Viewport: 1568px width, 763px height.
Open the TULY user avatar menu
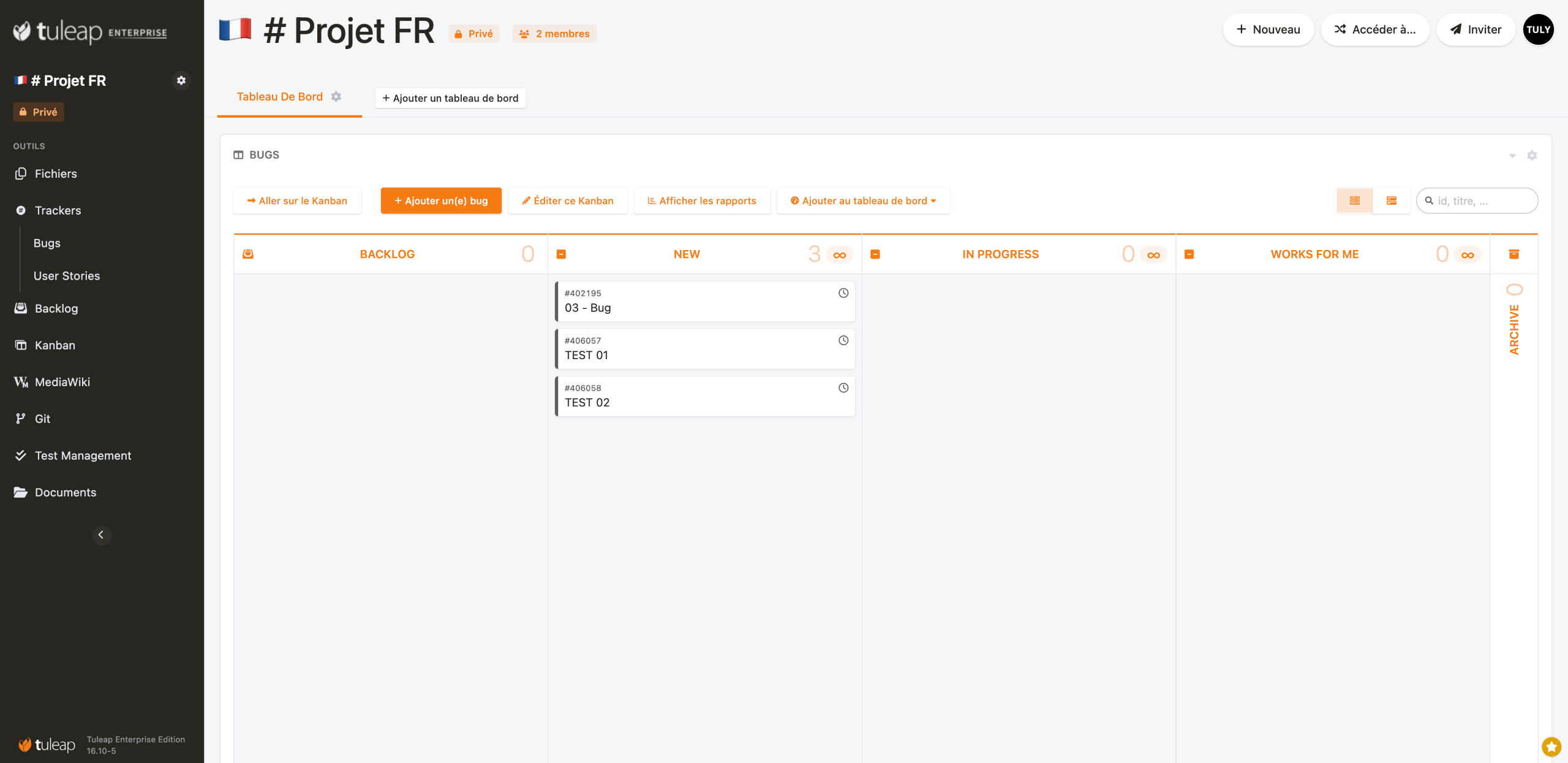coord(1538,29)
